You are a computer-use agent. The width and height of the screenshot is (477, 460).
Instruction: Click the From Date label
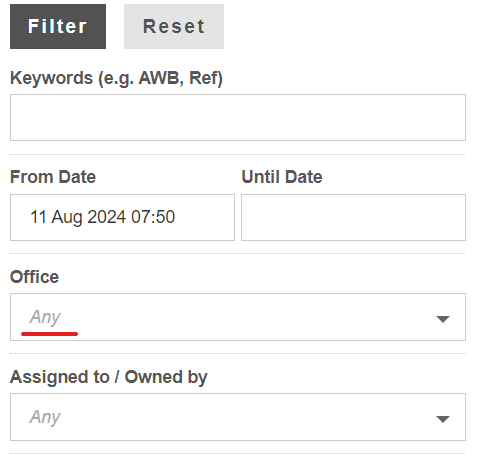53,177
